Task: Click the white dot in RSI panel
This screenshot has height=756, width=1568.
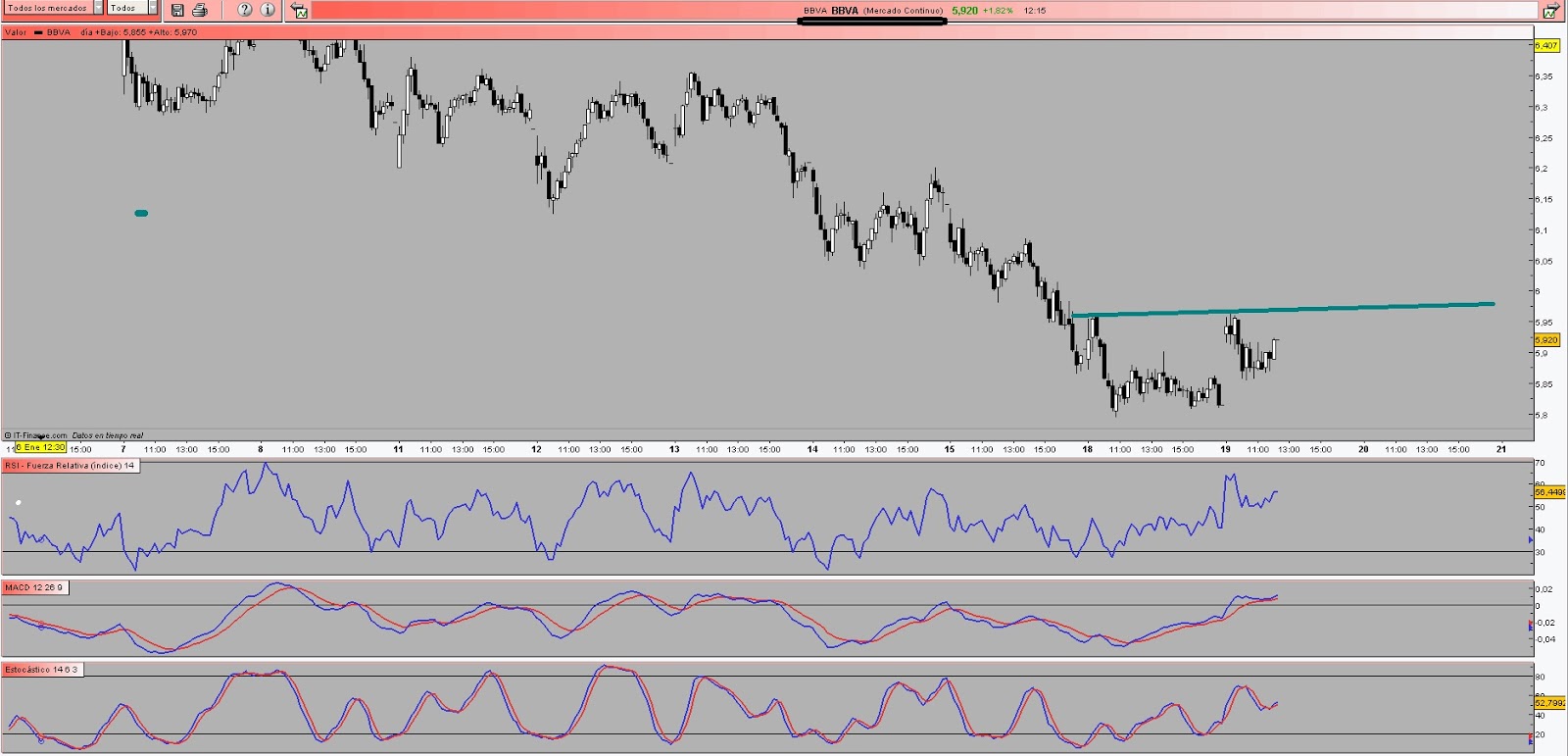Action: [x=18, y=502]
